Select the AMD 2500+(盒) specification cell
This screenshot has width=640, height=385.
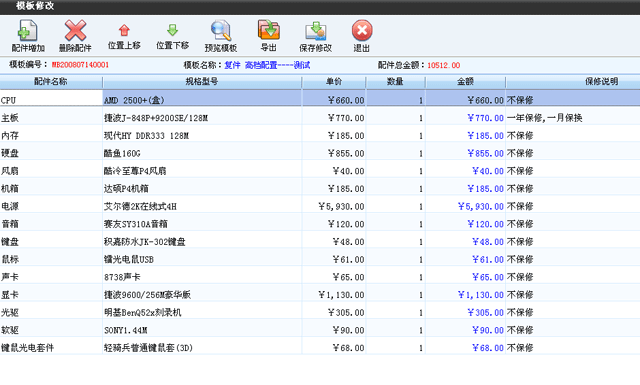[x=202, y=100]
